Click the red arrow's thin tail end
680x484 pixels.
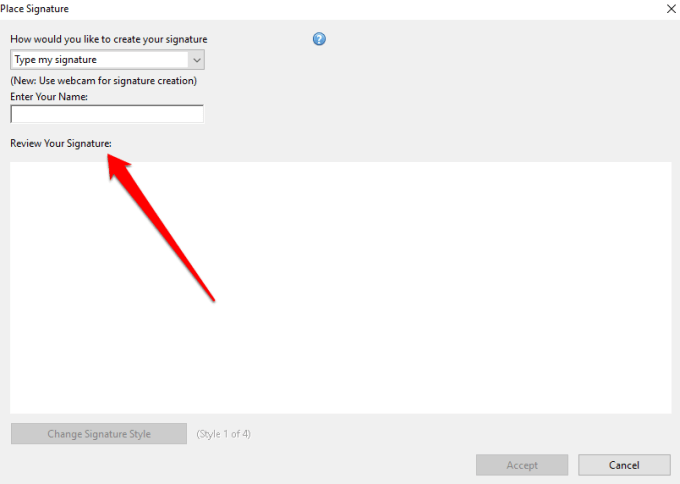click(212, 298)
